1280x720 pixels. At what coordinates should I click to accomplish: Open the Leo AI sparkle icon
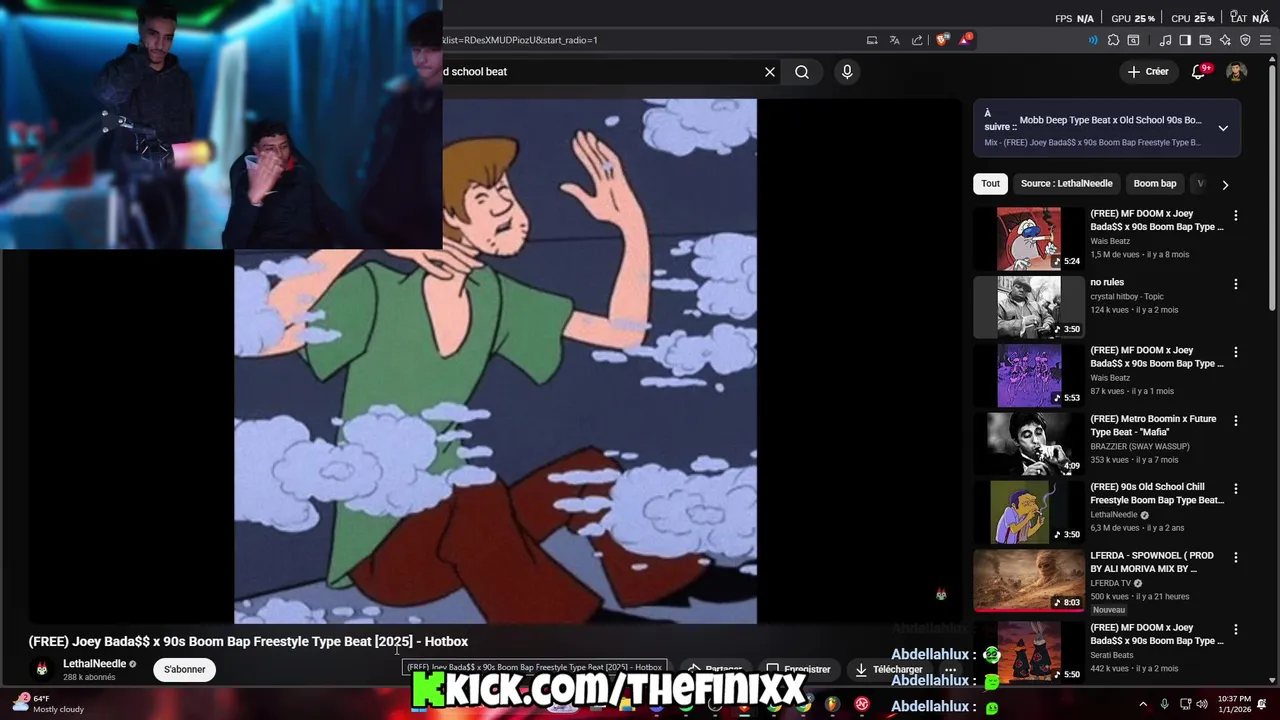[x=1225, y=40]
